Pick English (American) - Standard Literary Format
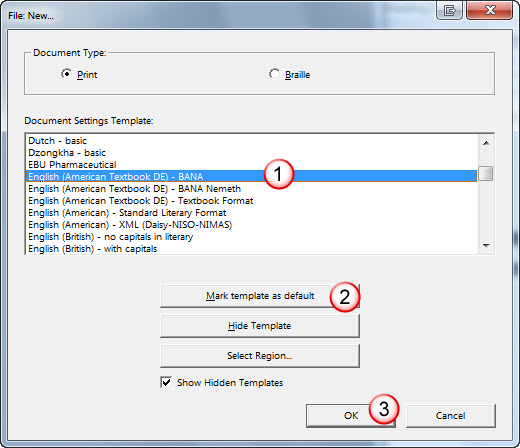The width and height of the screenshot is (520, 448). point(252,213)
